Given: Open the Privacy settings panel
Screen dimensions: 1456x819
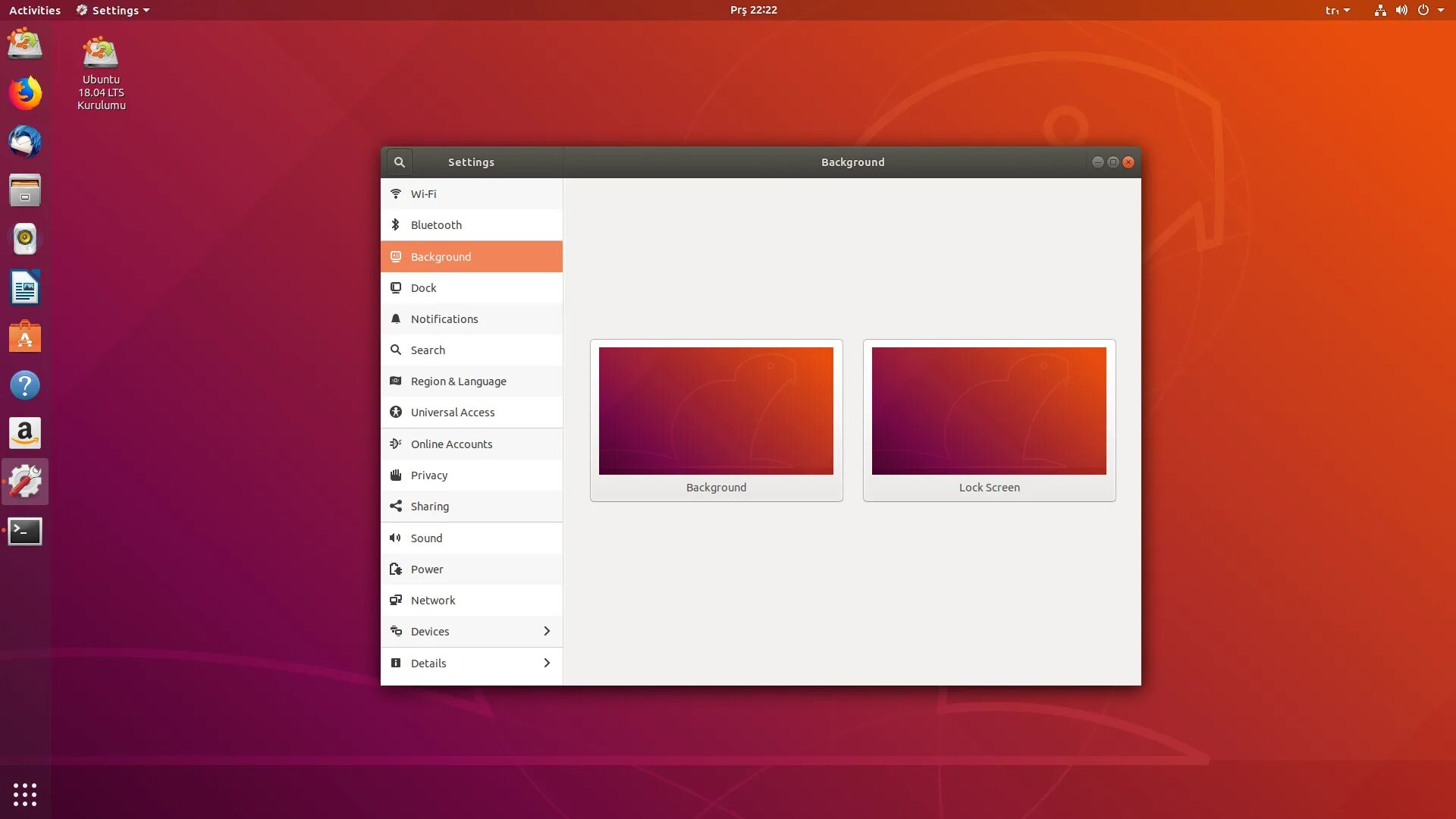Looking at the screenshot, I should tap(471, 475).
